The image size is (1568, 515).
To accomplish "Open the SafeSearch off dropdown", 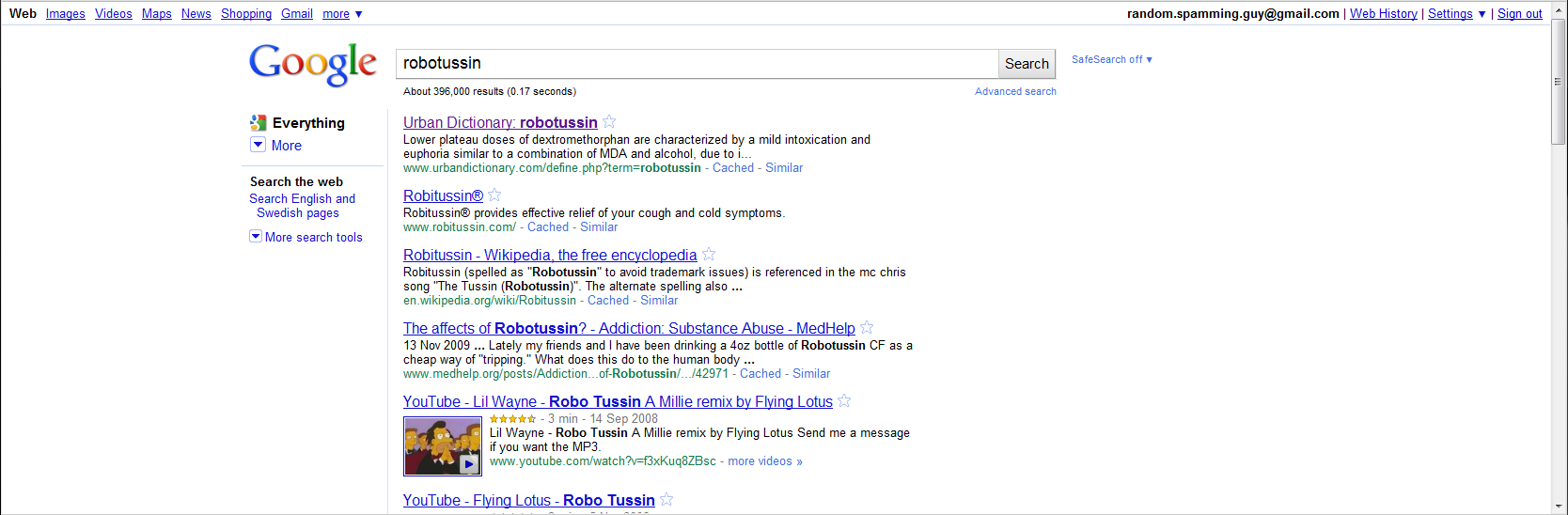I will point(1111,59).
